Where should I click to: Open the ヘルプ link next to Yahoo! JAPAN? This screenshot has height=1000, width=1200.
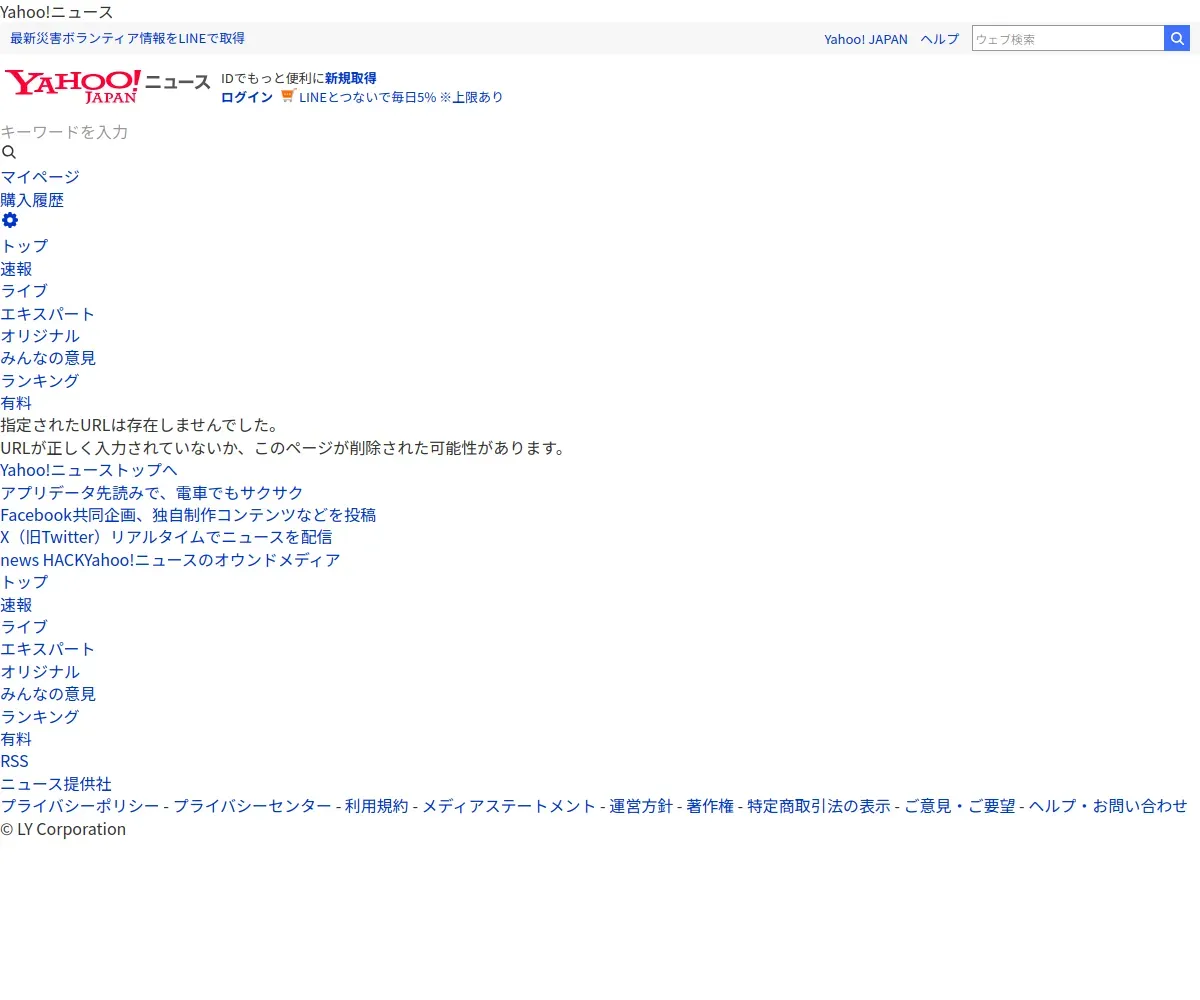pos(940,39)
